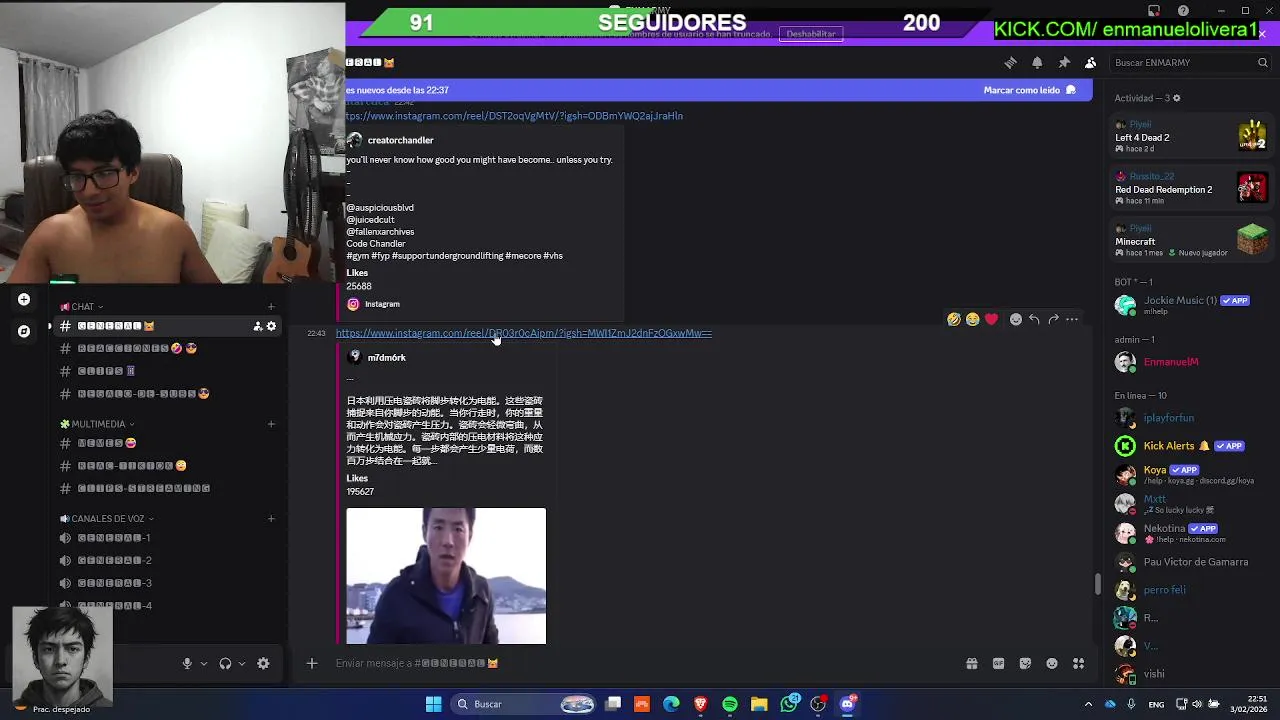This screenshot has height=720, width=1280.
Task: Select Jockie Music bot in member list
Action: [x=1190, y=305]
